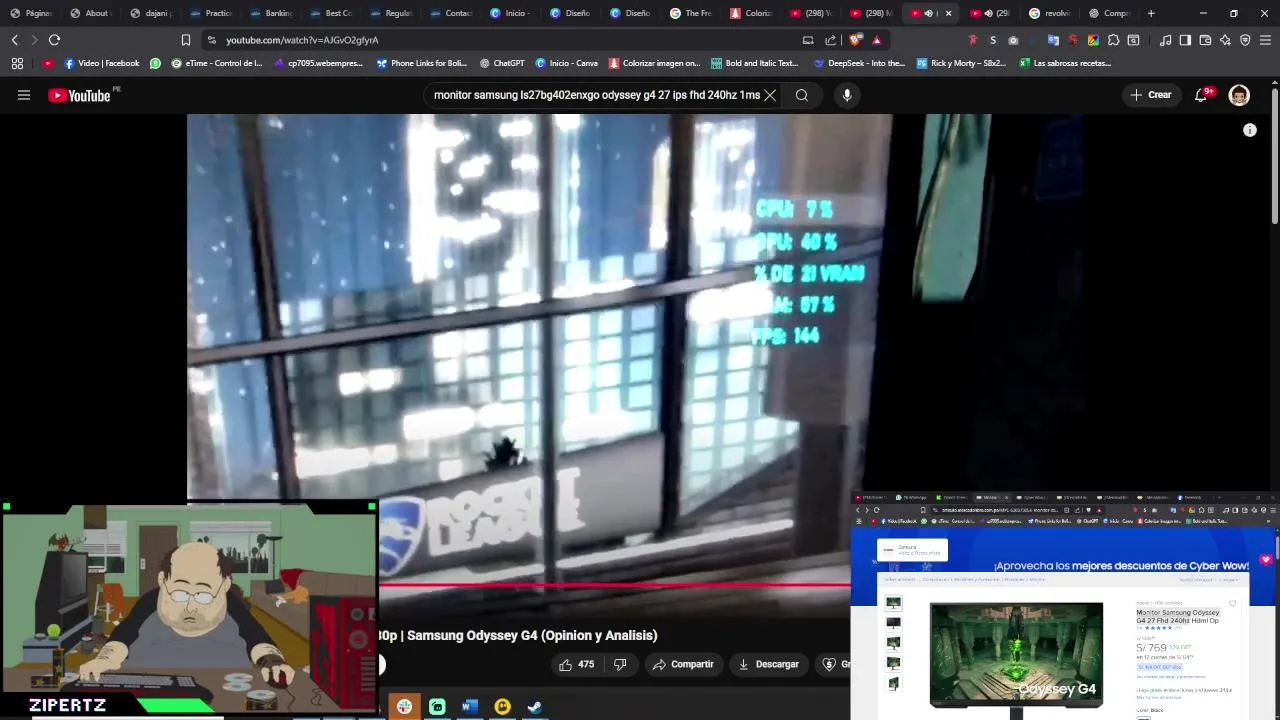The width and height of the screenshot is (1280, 720).
Task: Go to the YouTube home logo
Action: (x=79, y=95)
